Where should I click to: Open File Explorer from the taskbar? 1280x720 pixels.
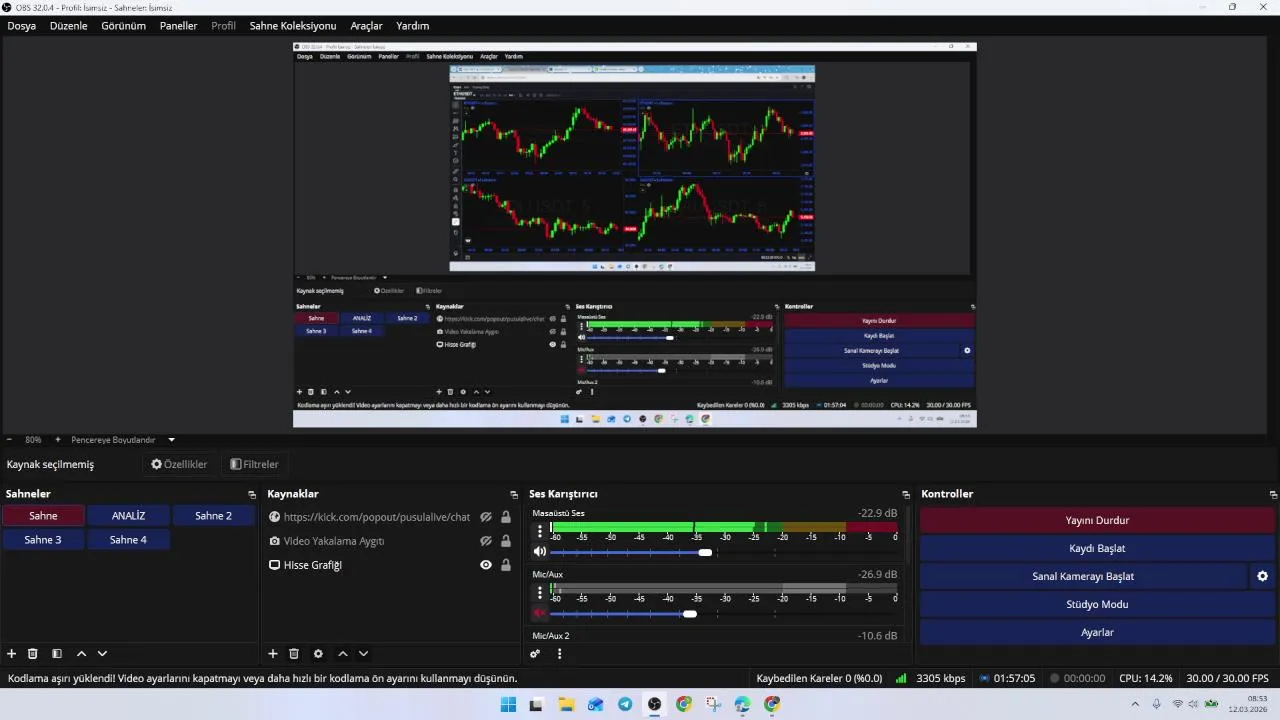(x=566, y=704)
